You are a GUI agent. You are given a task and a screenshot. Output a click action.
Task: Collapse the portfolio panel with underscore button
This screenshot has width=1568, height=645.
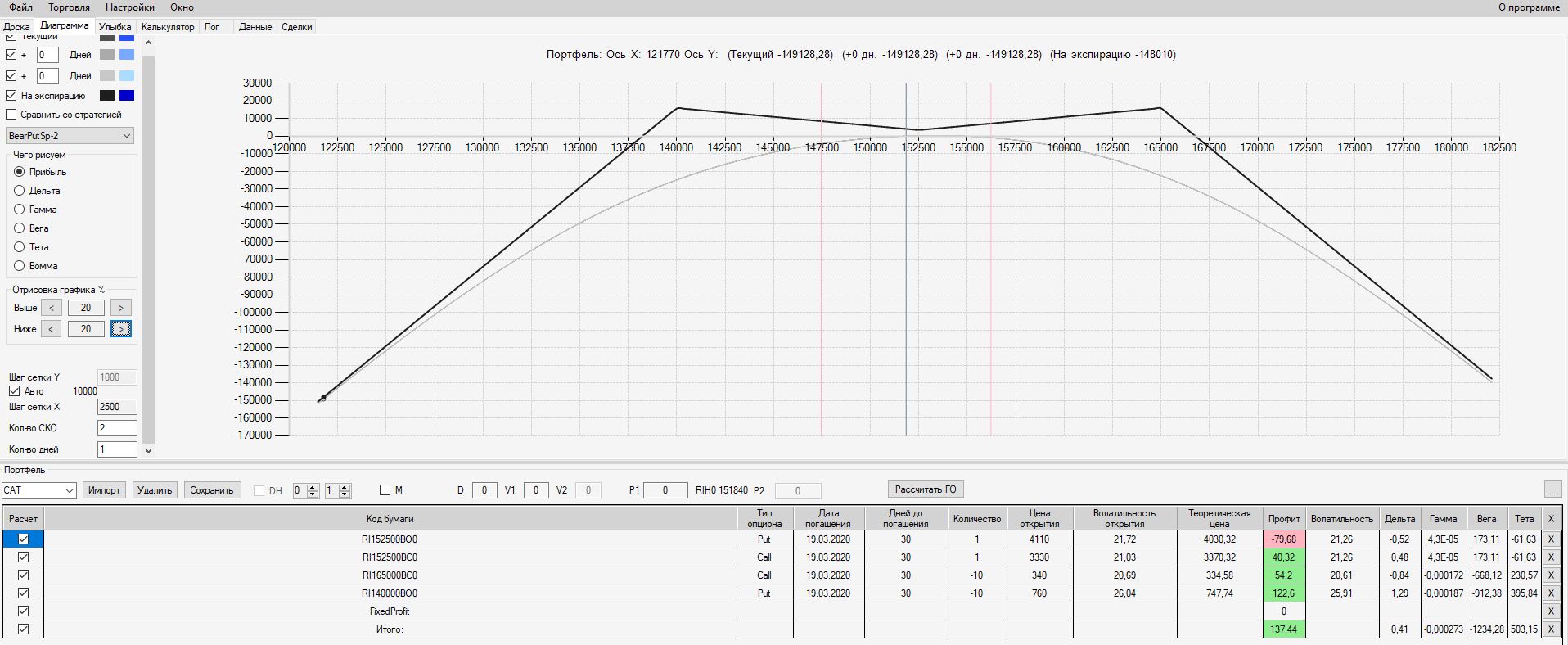pos(1552,489)
